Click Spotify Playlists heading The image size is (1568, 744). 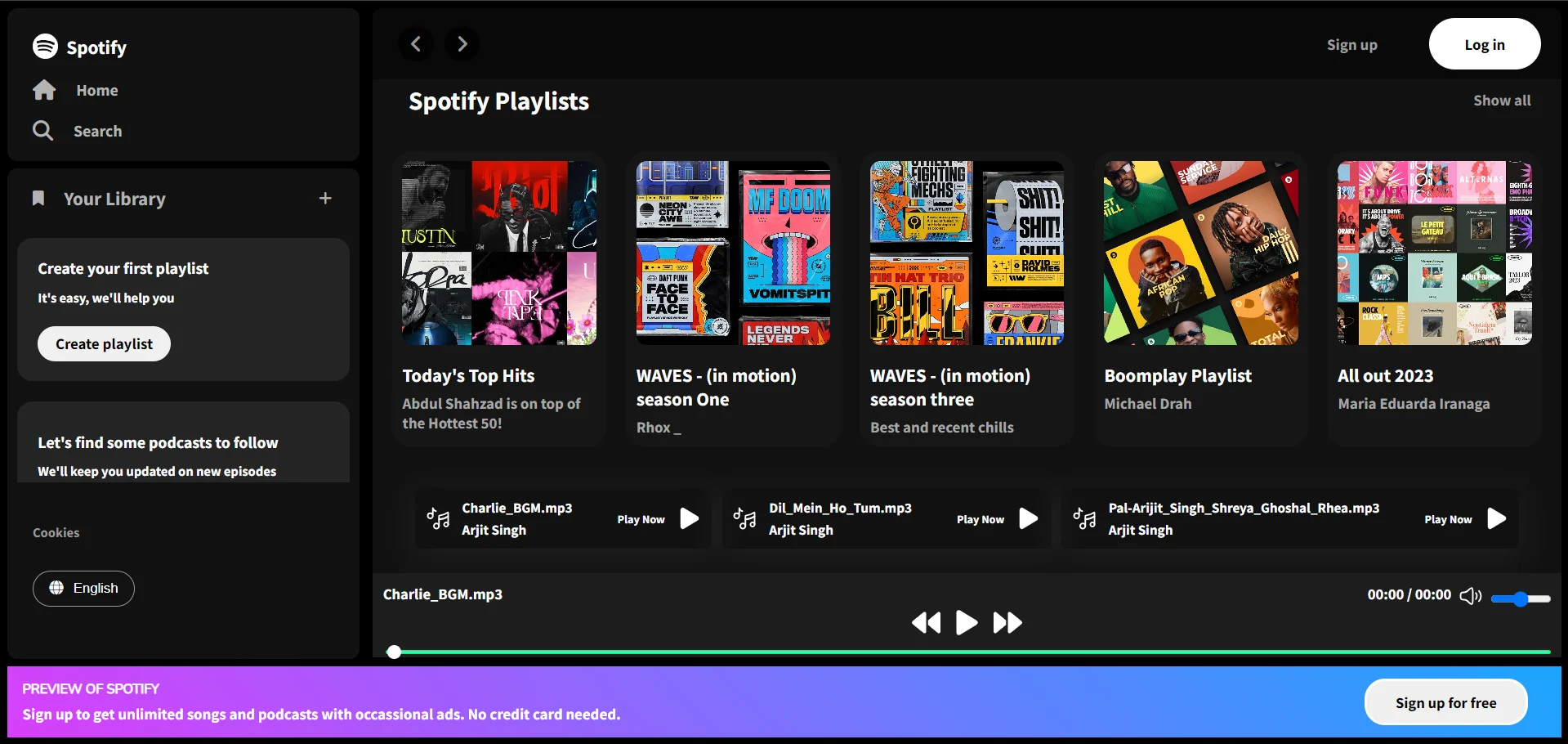coord(498,101)
